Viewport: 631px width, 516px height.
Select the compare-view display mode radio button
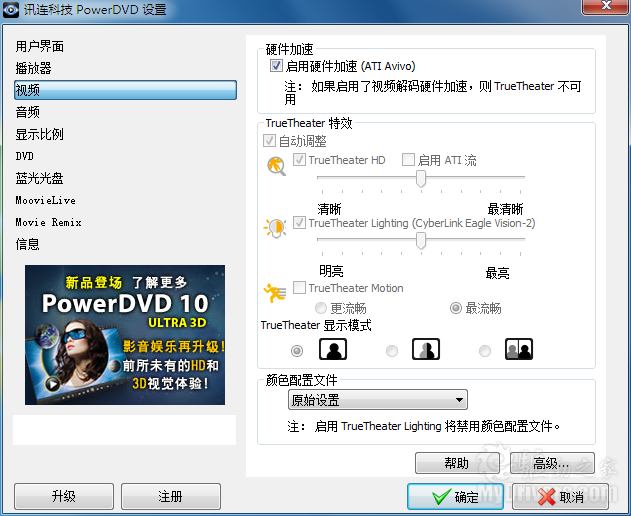click(485, 351)
